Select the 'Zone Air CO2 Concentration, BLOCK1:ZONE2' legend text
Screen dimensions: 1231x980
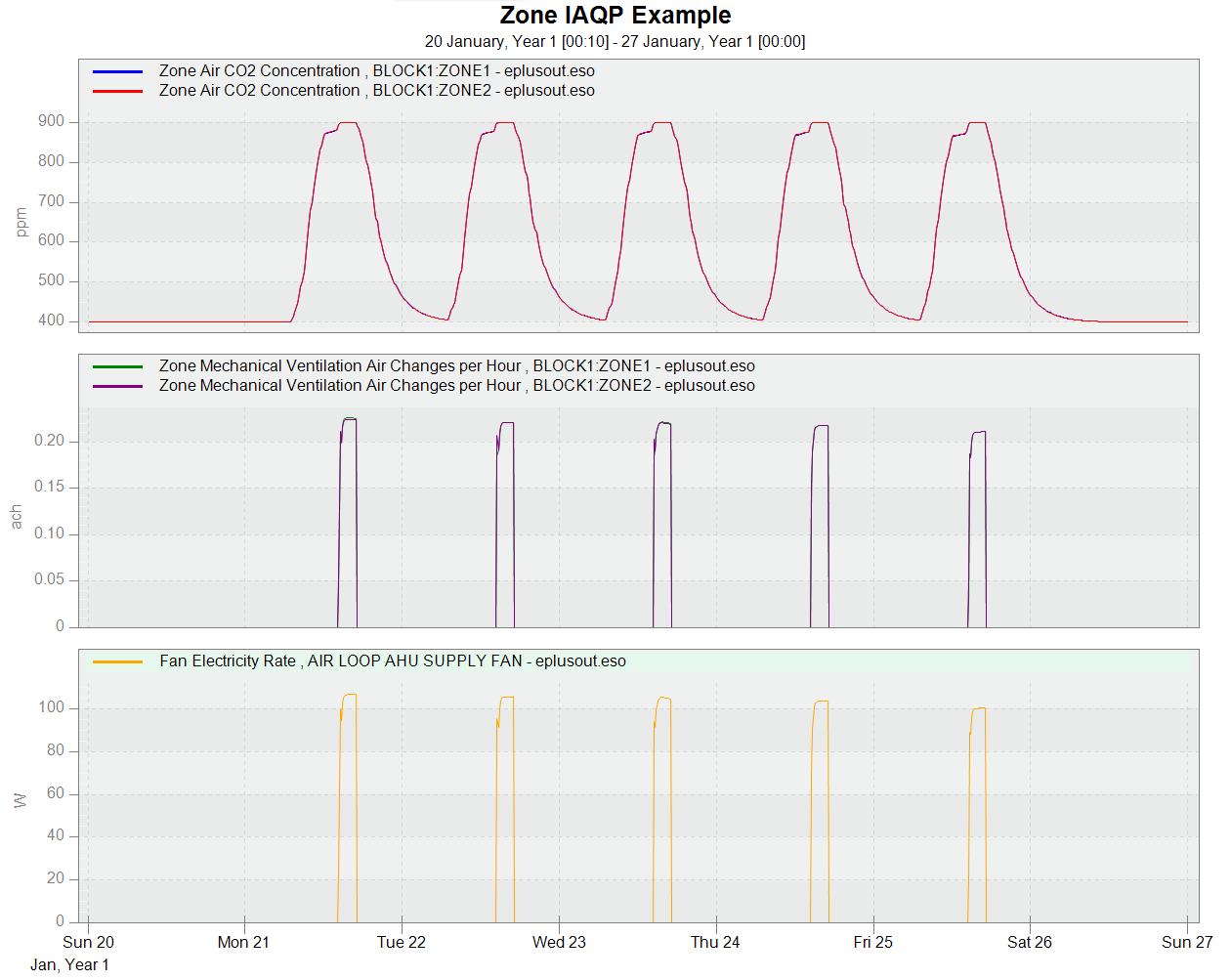(x=376, y=91)
